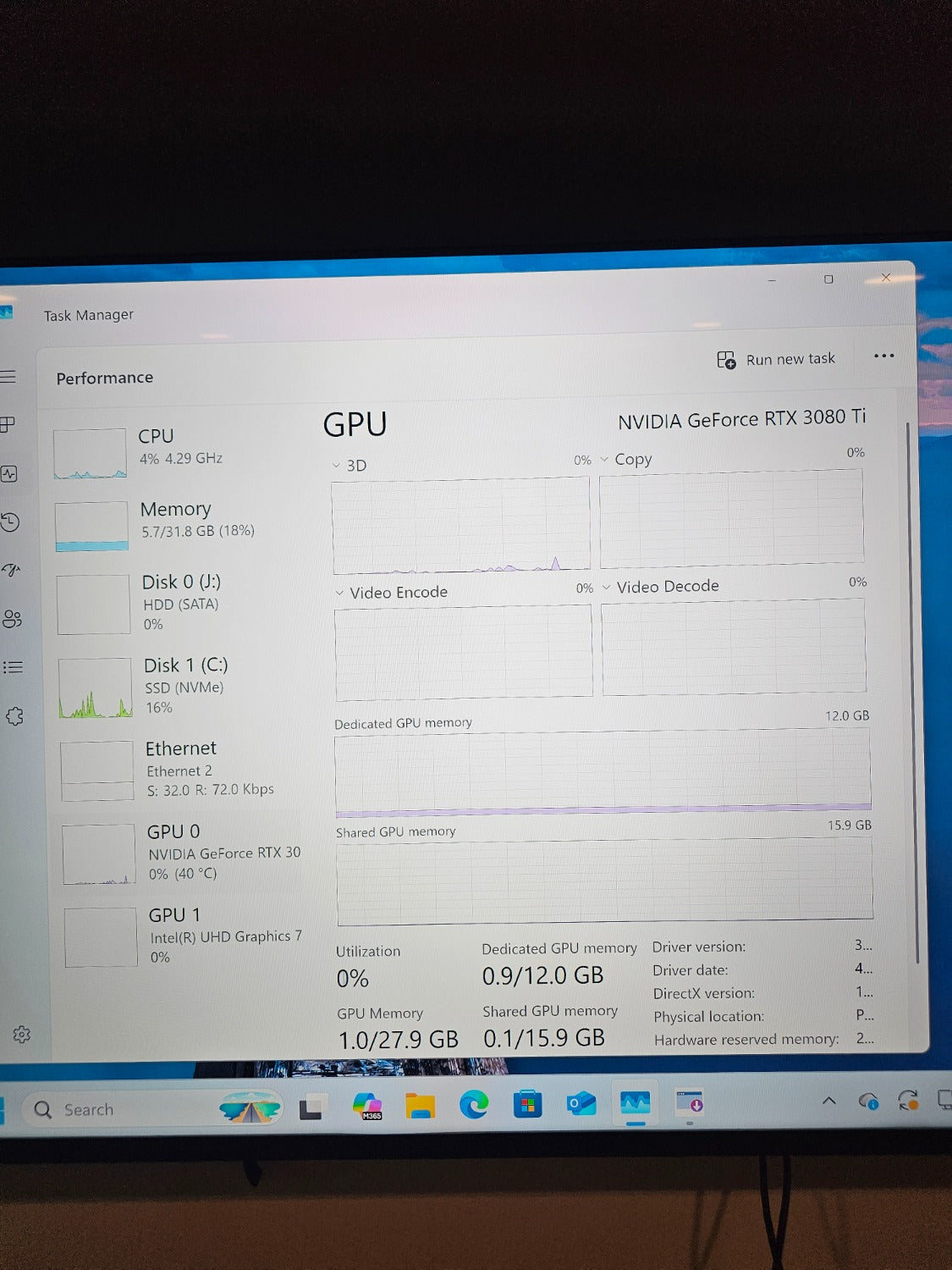Viewport: 952px width, 1270px height.
Task: Click the "12.0 GB" graph maximum label
Action: pos(847,715)
